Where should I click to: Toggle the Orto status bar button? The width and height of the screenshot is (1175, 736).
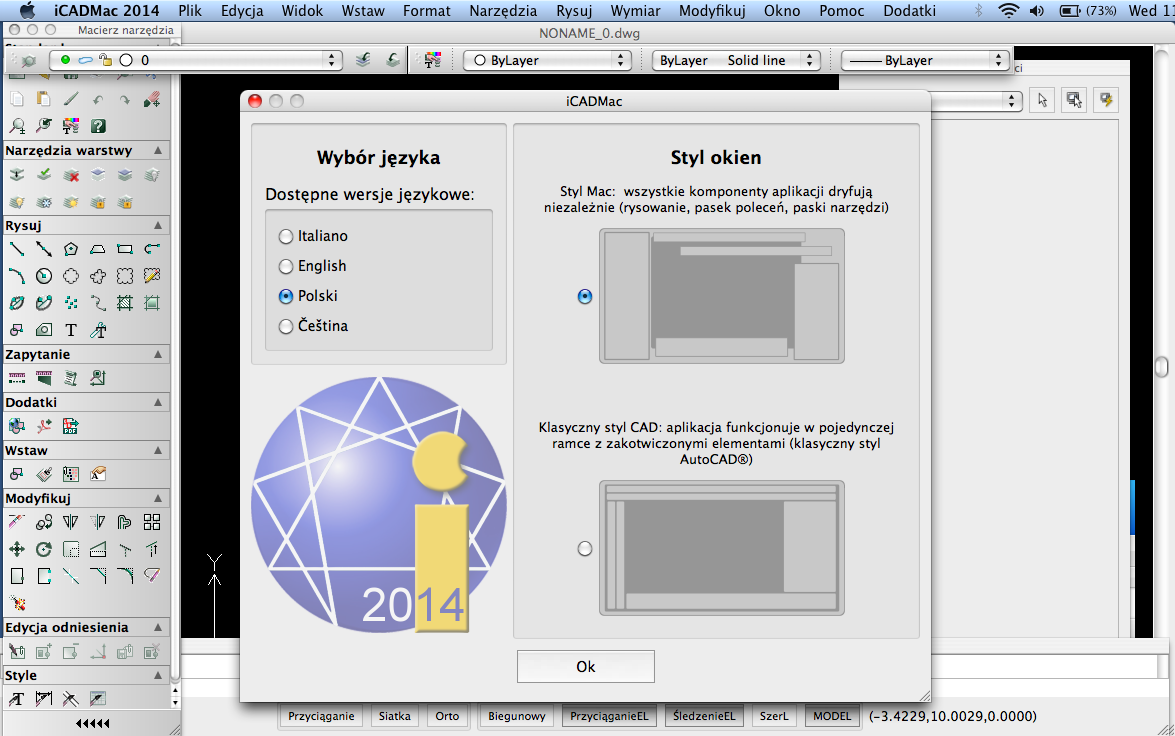coord(447,716)
